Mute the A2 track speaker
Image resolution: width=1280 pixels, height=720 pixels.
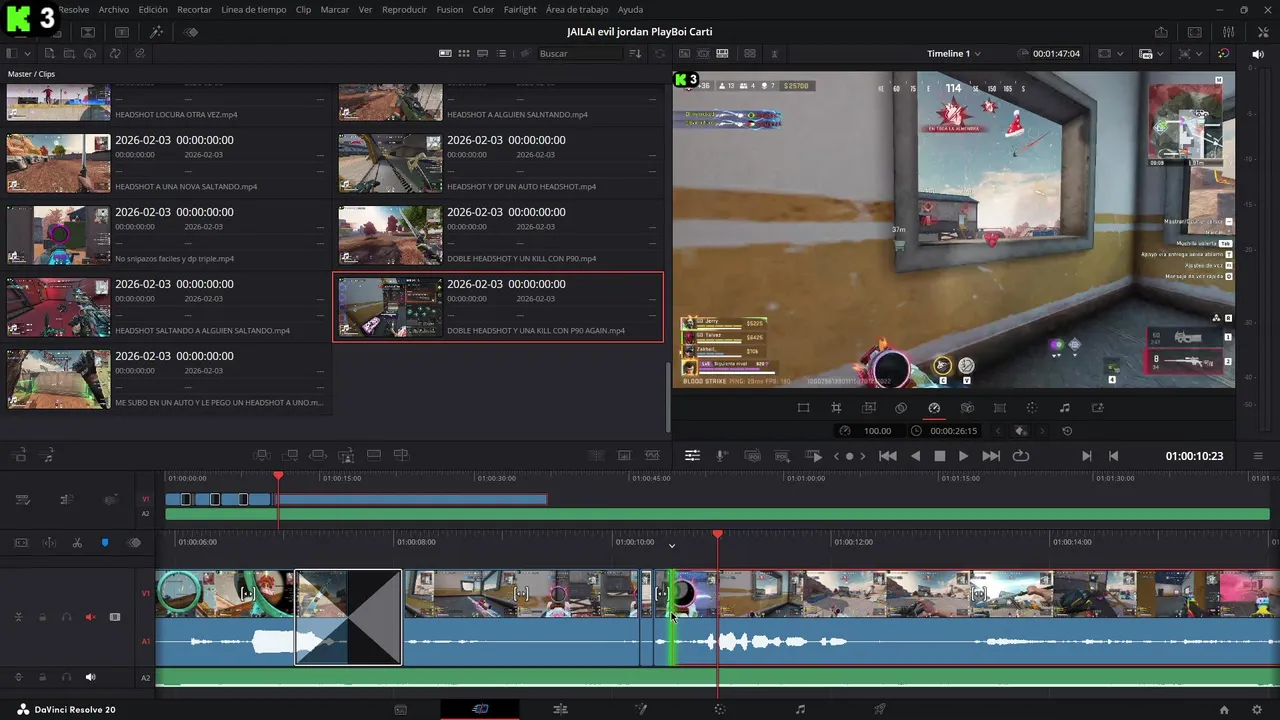tap(90, 677)
